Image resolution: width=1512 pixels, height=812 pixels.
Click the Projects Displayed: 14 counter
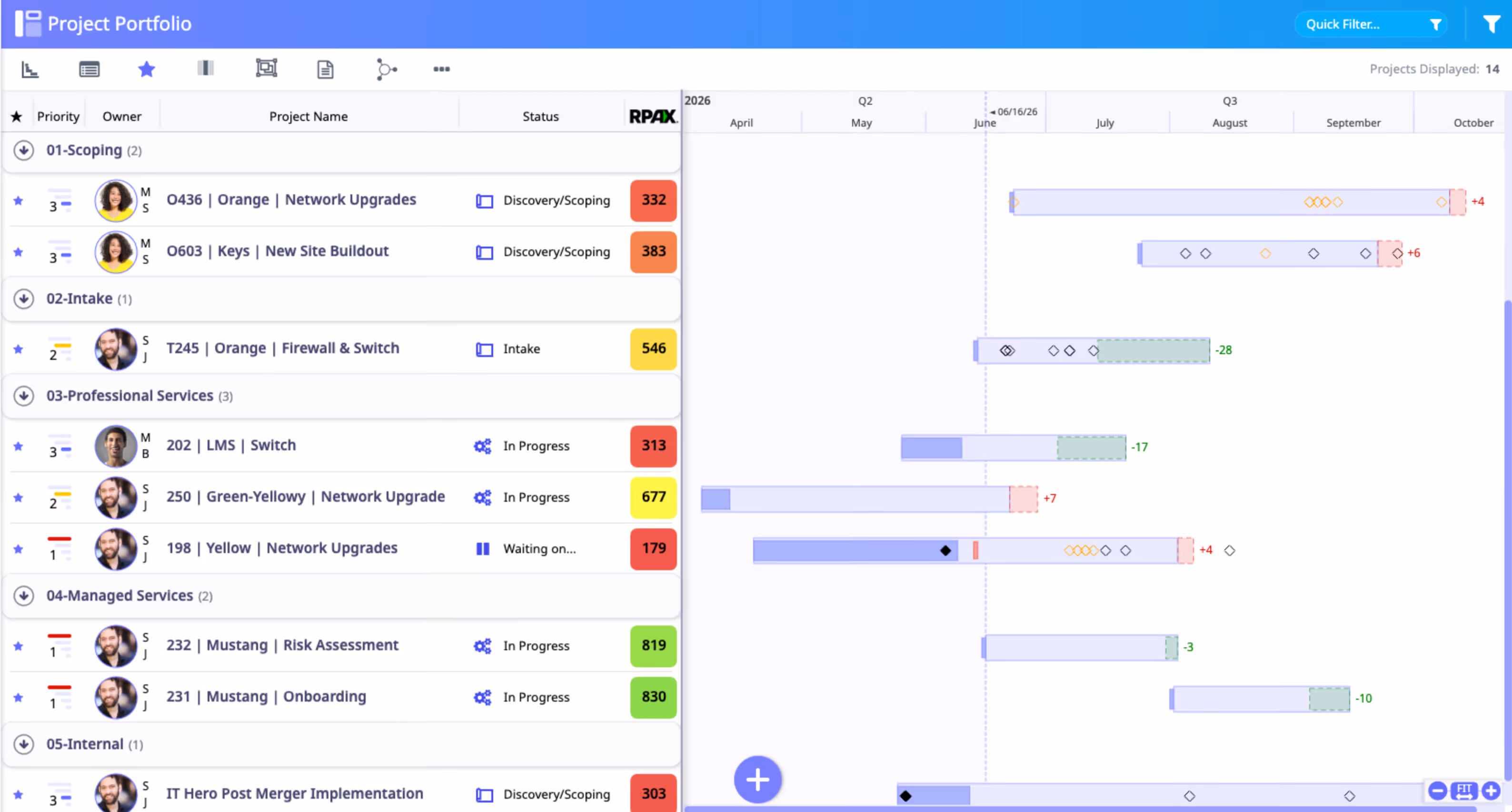(x=1434, y=69)
